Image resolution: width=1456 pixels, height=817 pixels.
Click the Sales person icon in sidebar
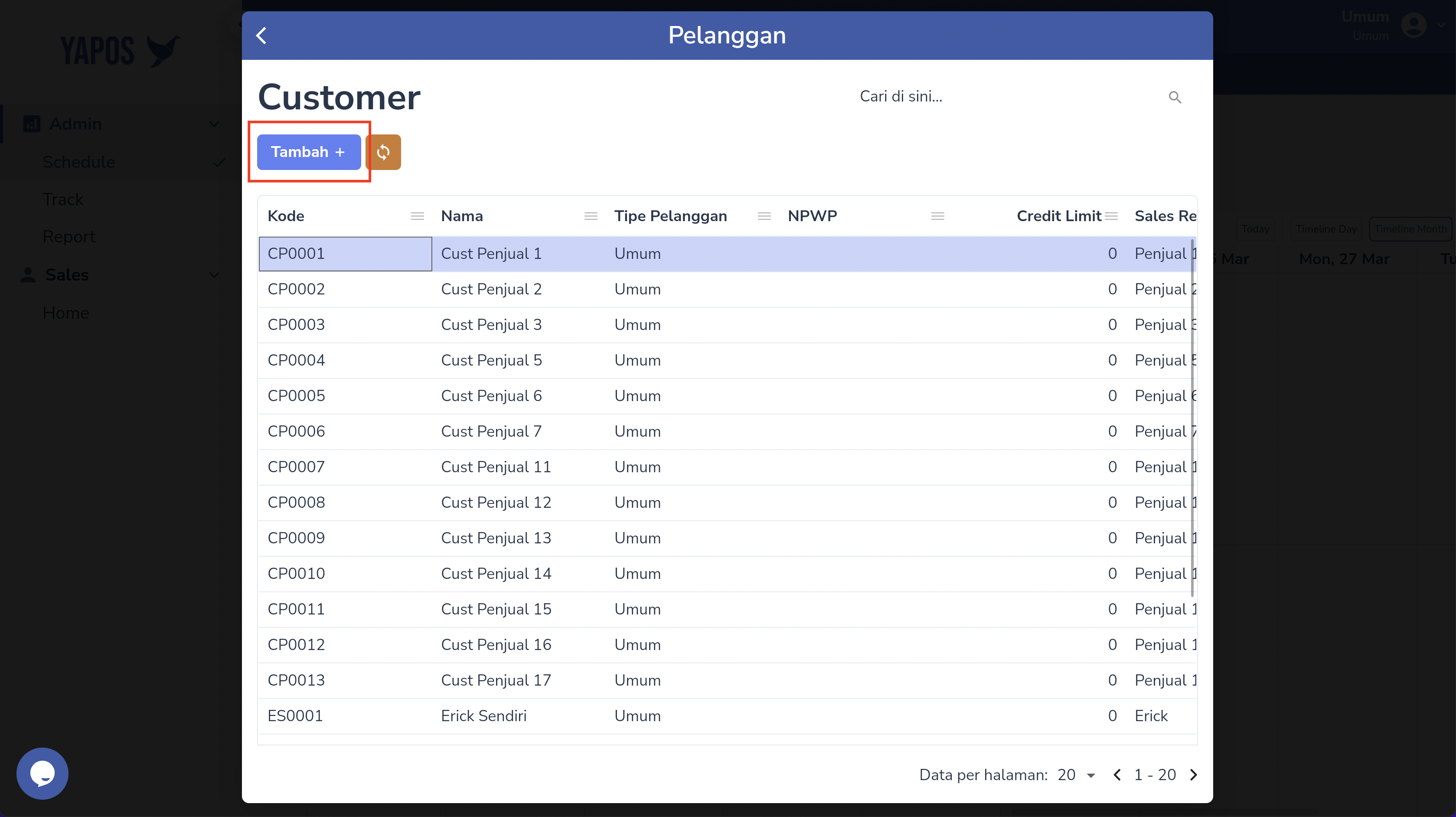coord(28,275)
